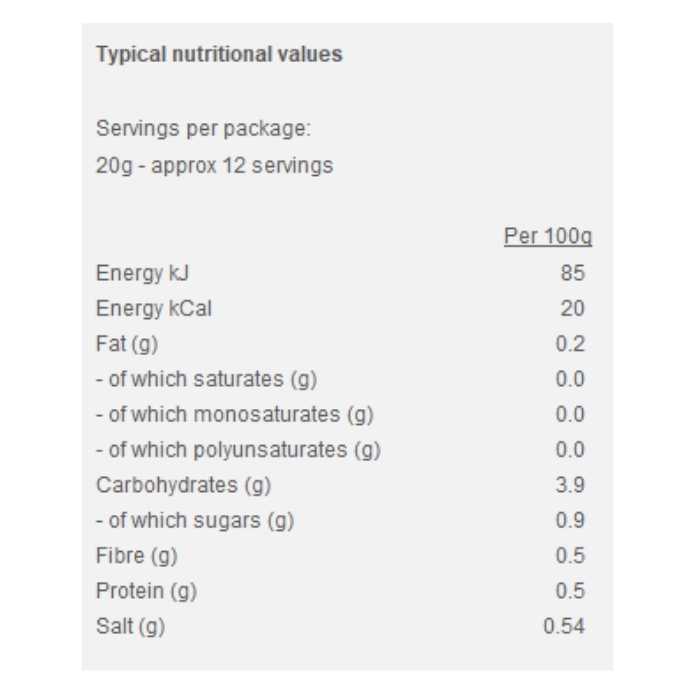Click the monosaturates row label
Screen dimensions: 700x700
click(234, 414)
